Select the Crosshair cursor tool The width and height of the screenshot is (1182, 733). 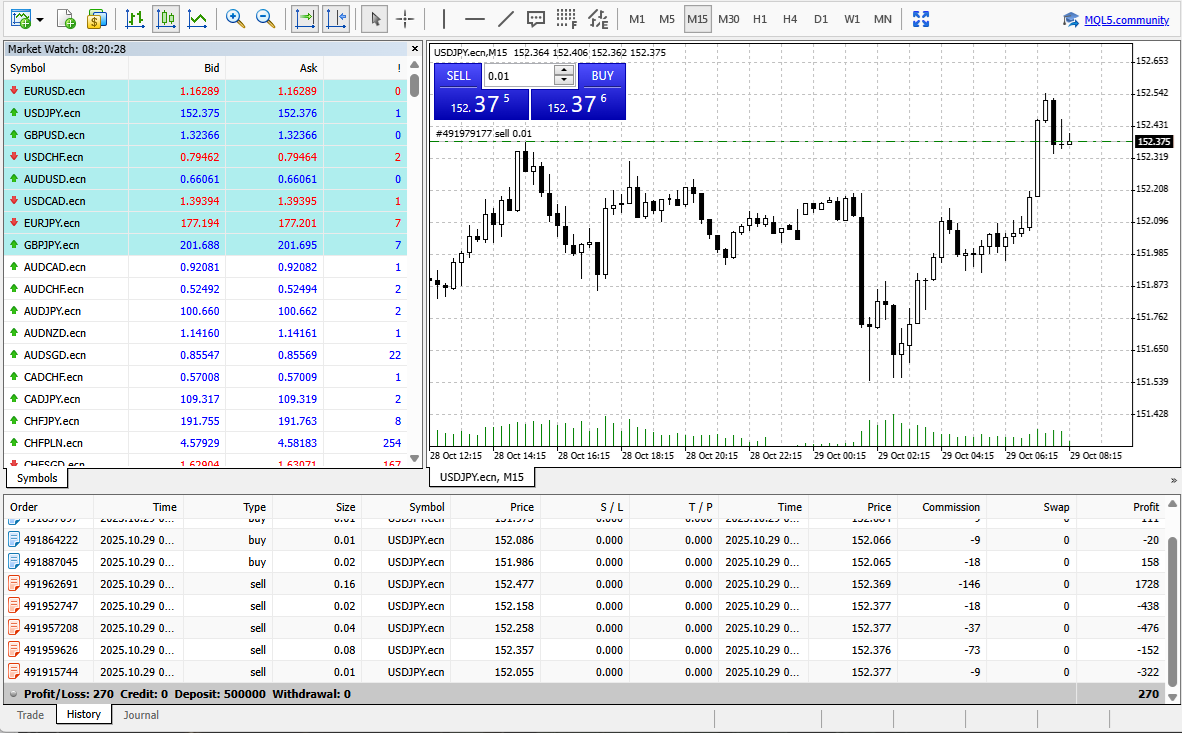[x=405, y=19]
